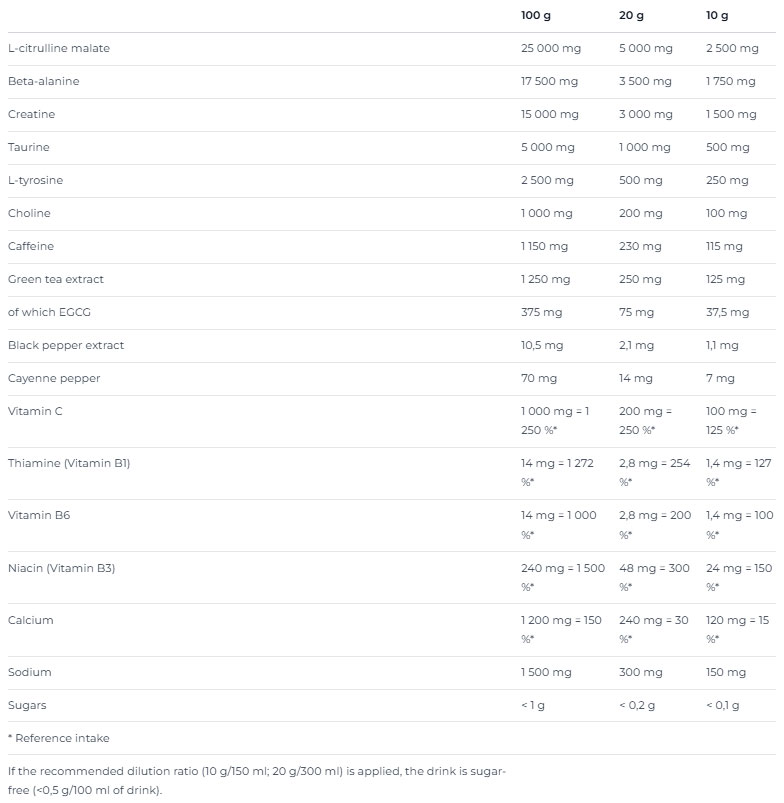Select the Creatine row label
Screen dimensions: 784x803
click(x=32, y=114)
